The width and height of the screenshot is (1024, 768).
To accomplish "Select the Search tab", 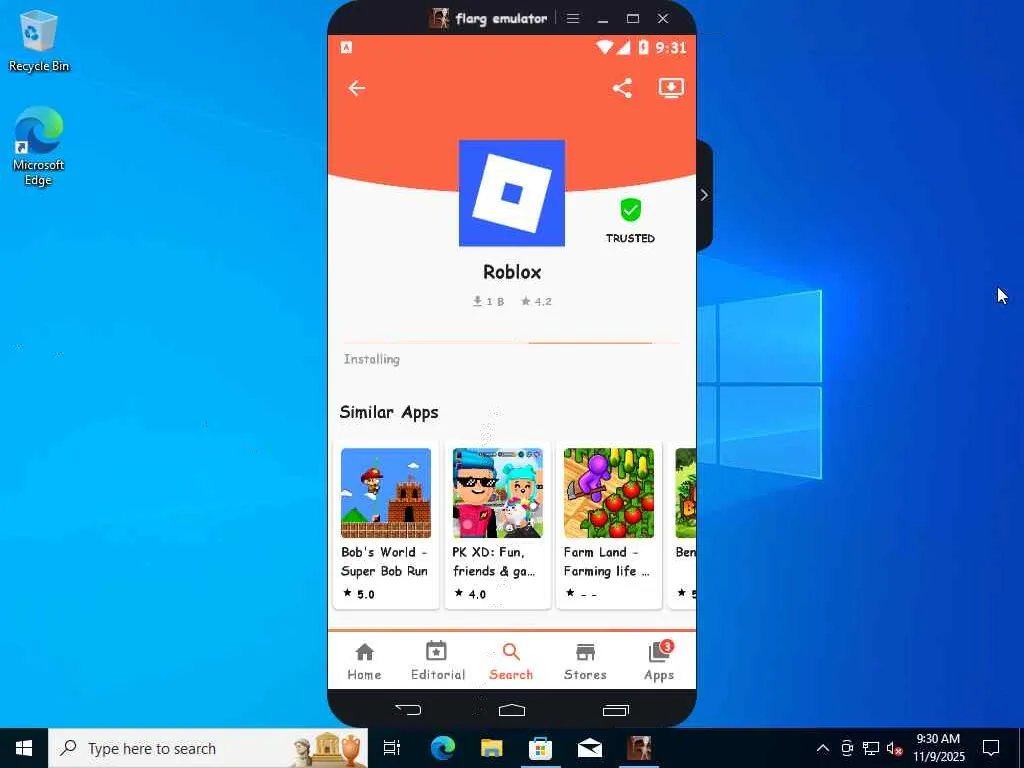I will [x=511, y=661].
